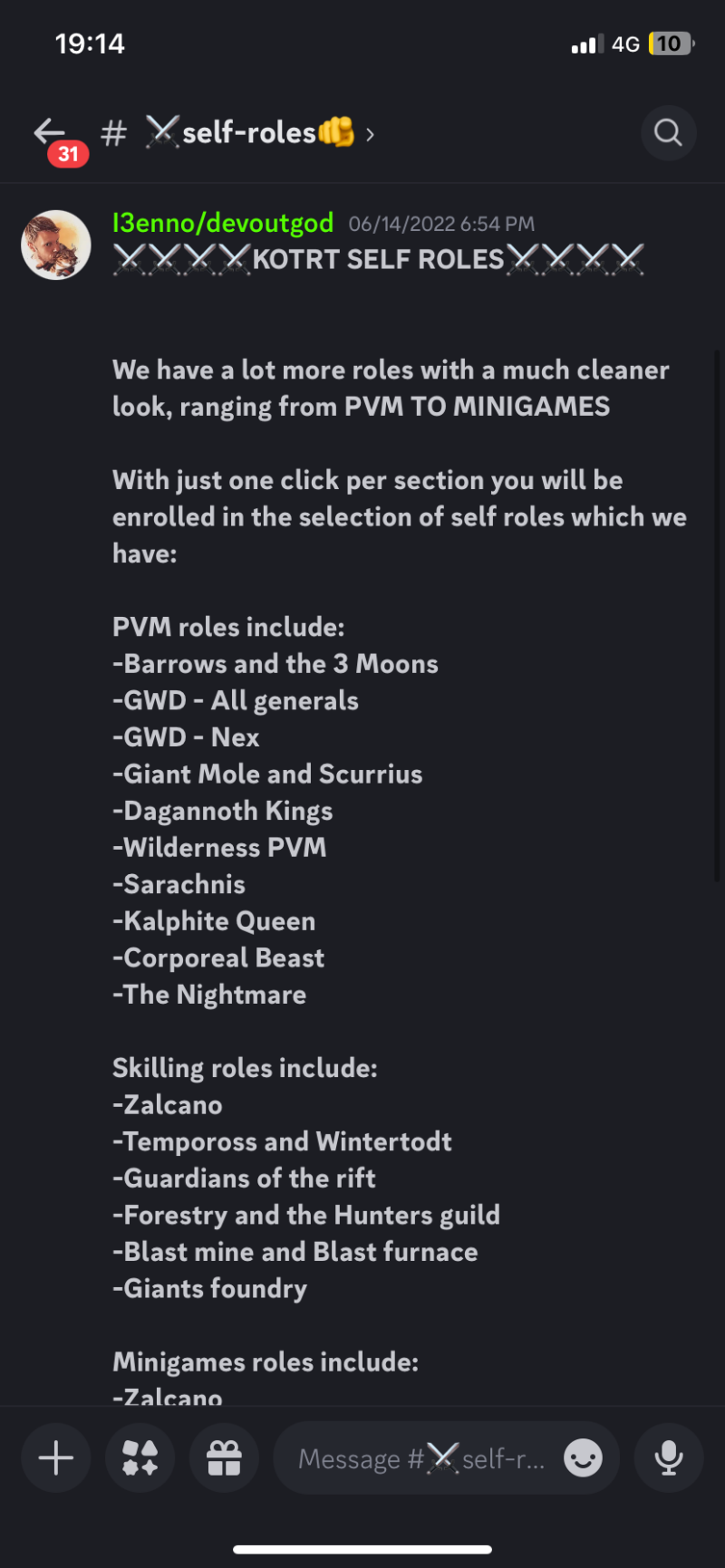Open the emoji picker
725x1568 pixels.
click(x=583, y=1457)
